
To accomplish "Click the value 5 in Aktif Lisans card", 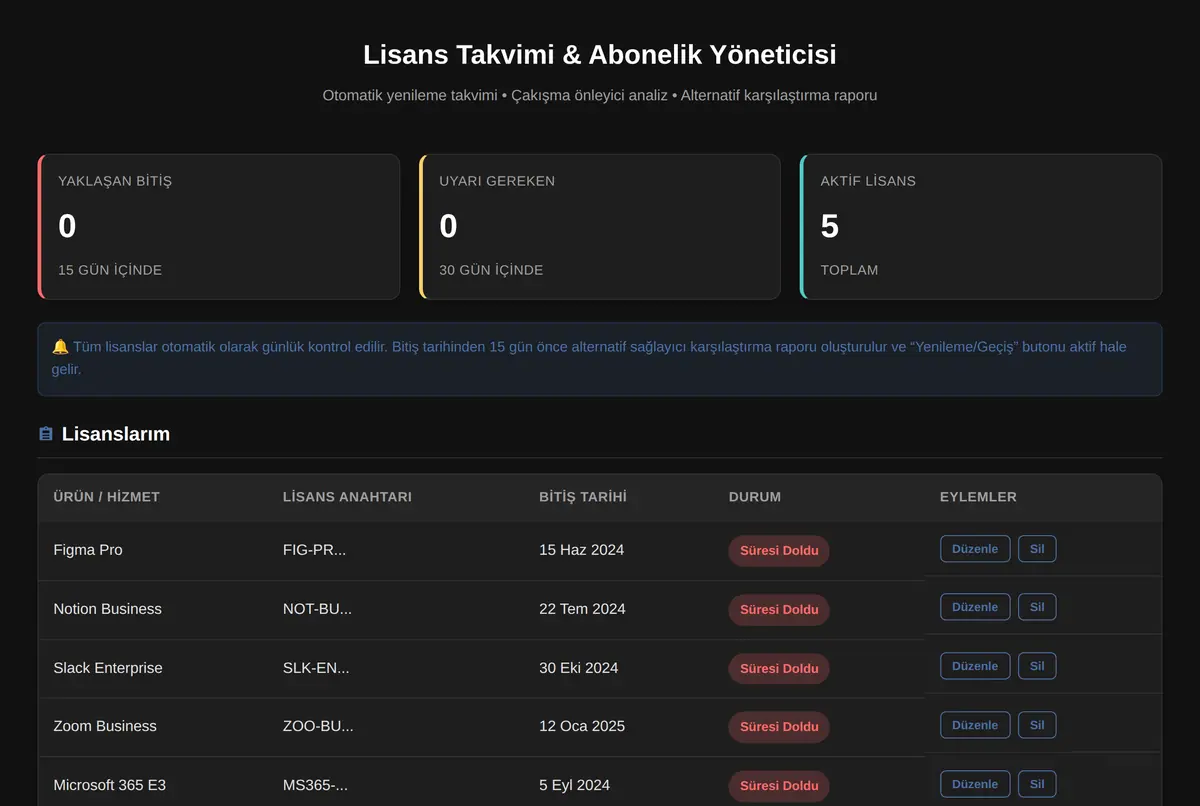I will [x=830, y=227].
